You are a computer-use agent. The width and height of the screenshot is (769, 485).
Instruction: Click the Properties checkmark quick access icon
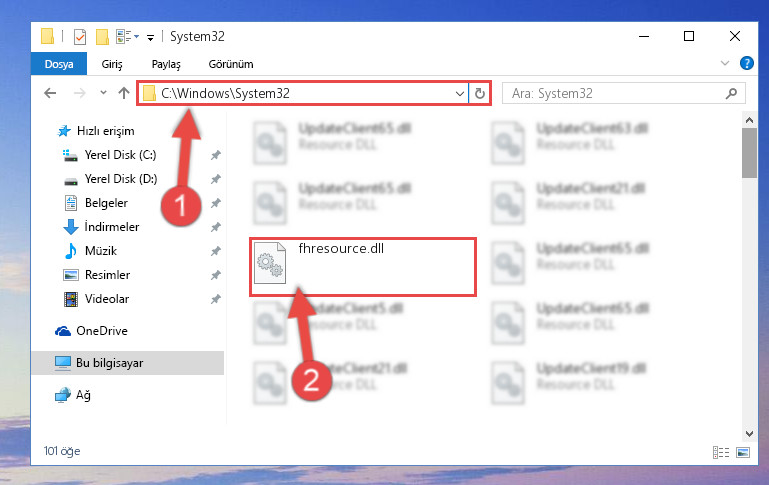80,37
